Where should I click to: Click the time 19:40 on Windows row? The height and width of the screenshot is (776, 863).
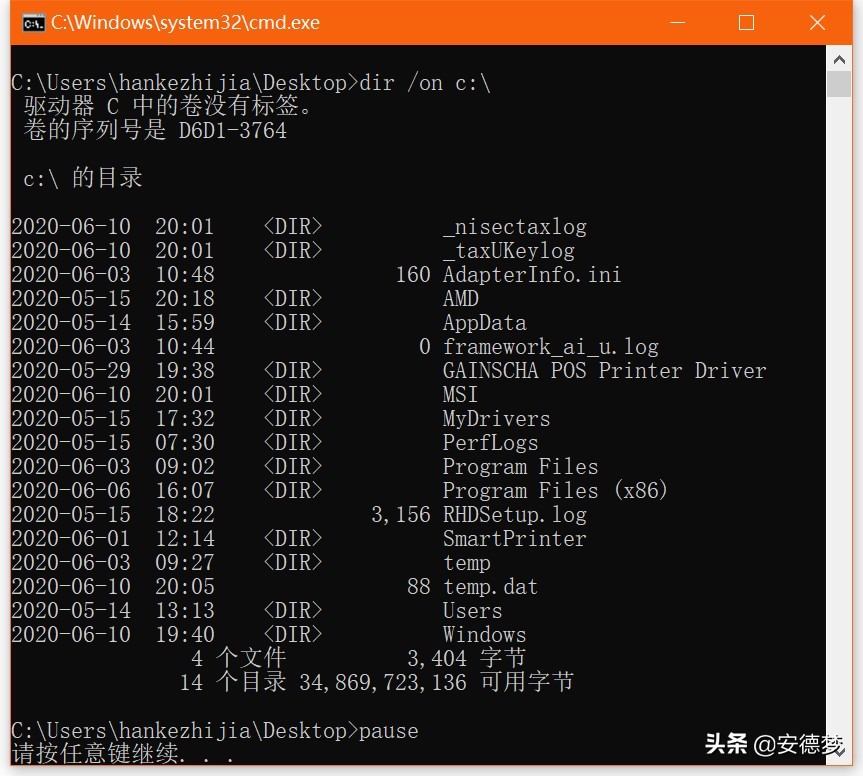184,635
